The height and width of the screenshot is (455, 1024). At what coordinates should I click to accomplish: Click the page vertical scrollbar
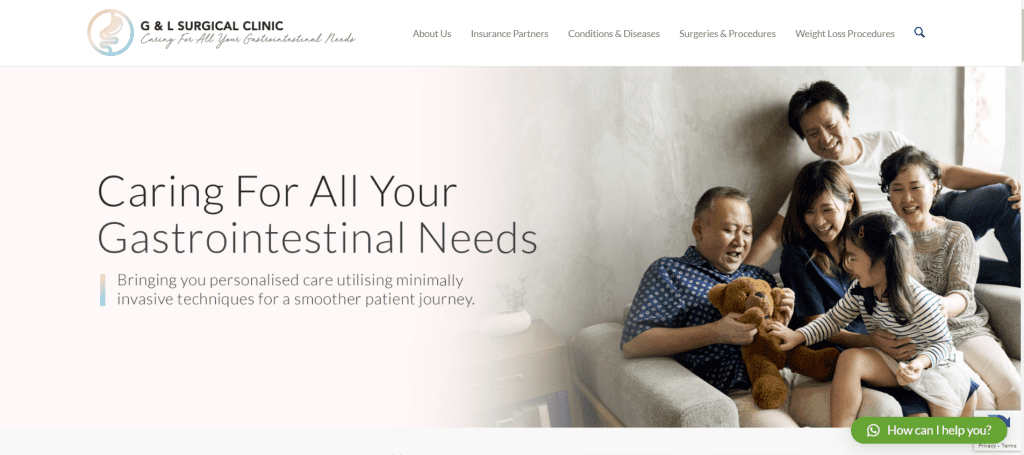tap(1021, 227)
